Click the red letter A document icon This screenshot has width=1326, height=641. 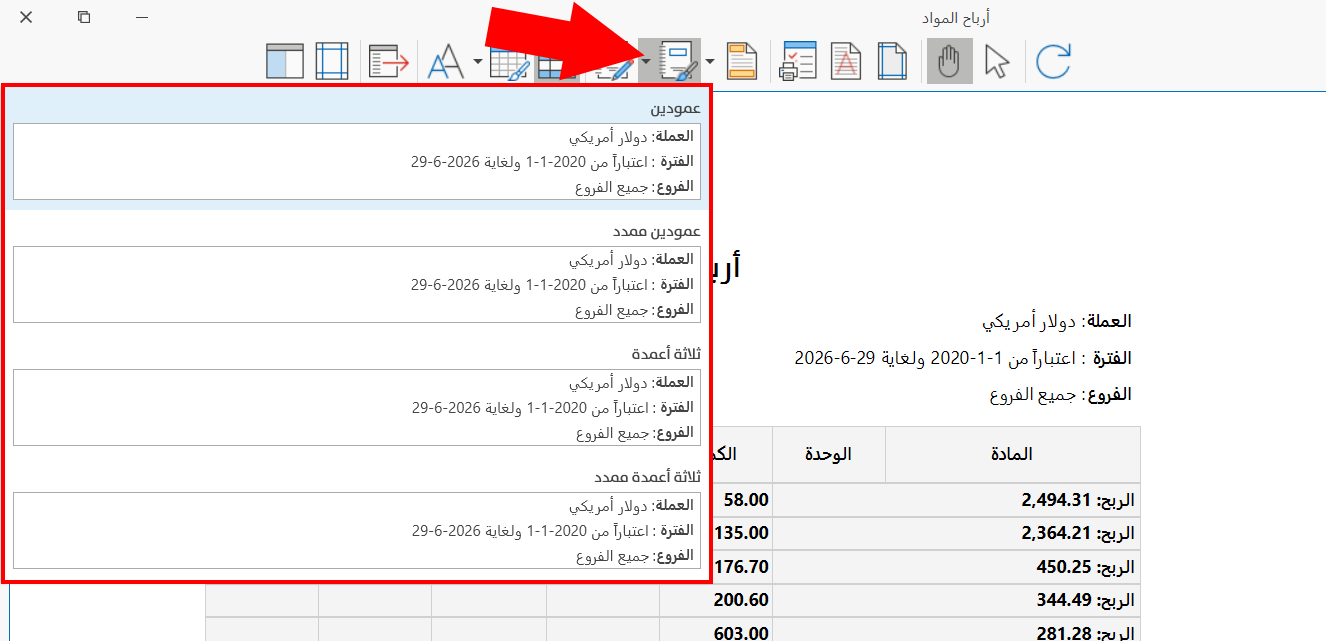pyautogui.click(x=846, y=61)
